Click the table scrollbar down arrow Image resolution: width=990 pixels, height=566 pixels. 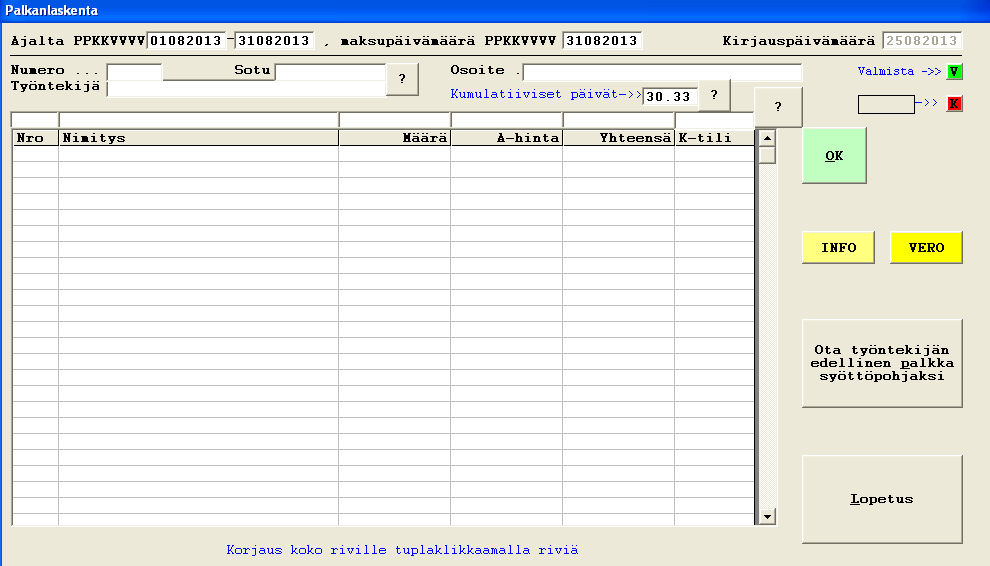767,516
